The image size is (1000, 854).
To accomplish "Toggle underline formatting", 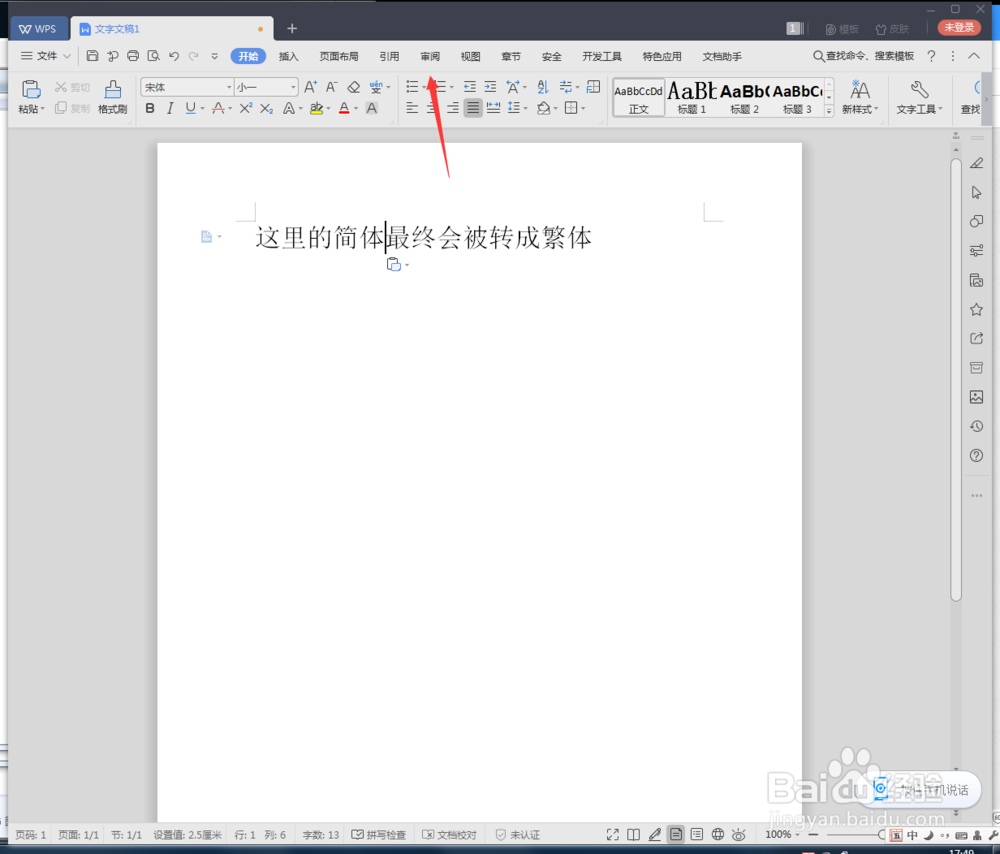I will coord(190,108).
